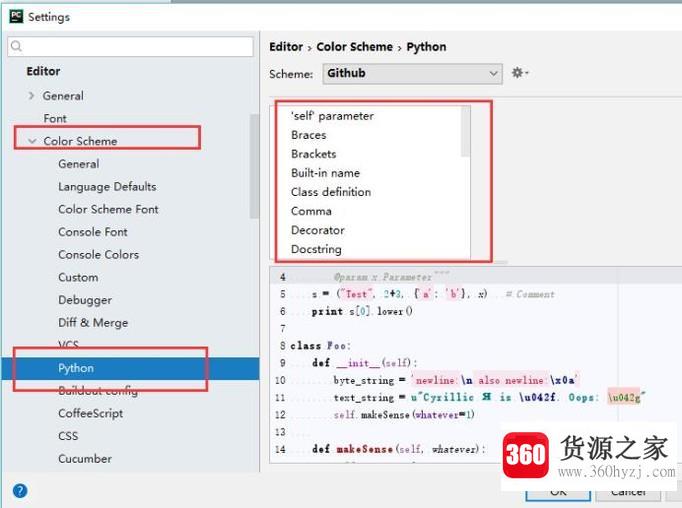The image size is (682, 508).
Task: Focus the settings search field
Action: point(130,46)
